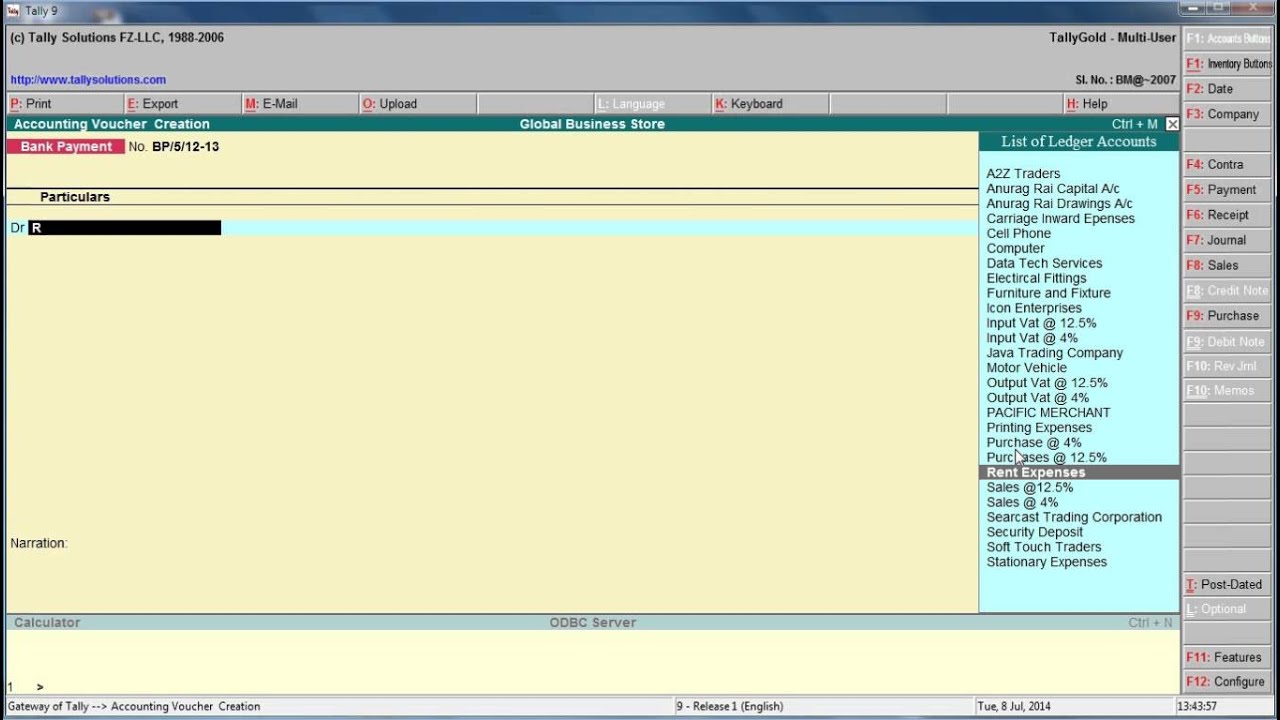Screen dimensions: 1280x720
Task: Click the Bank Payment voucher type label
Action: click(66, 147)
